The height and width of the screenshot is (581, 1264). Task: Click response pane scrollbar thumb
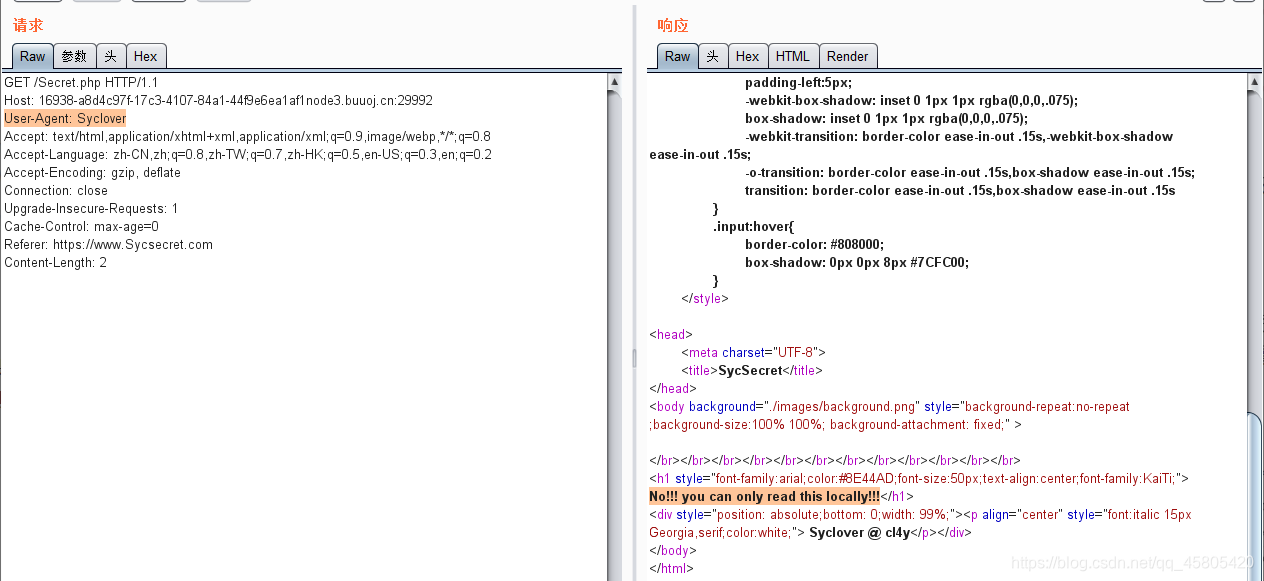1255,495
